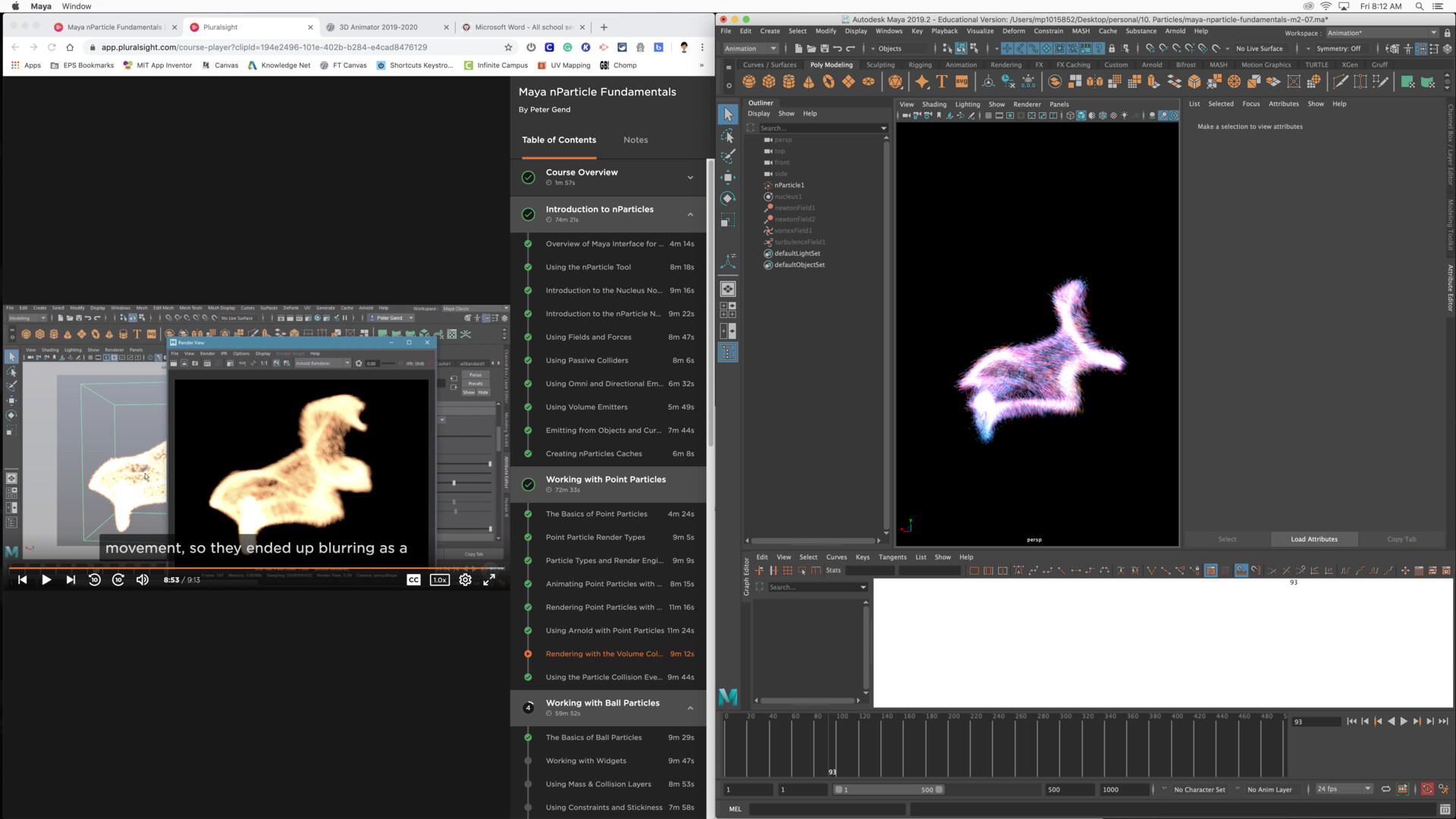Click the polygon Type tool (T icon) on the shelf
This screenshot has height=819, width=1456.
coord(941,82)
